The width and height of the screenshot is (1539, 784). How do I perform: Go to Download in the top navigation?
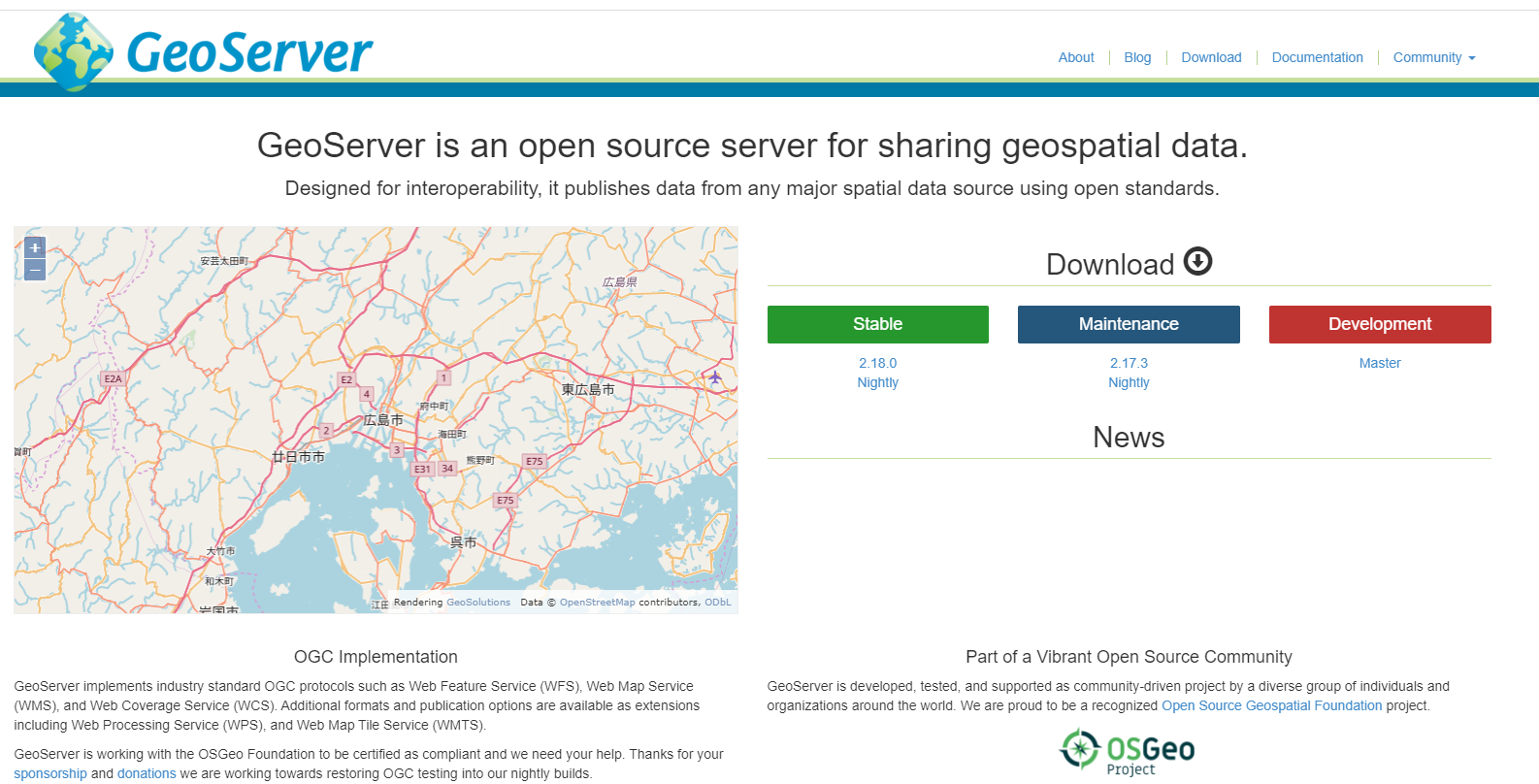tap(1211, 57)
